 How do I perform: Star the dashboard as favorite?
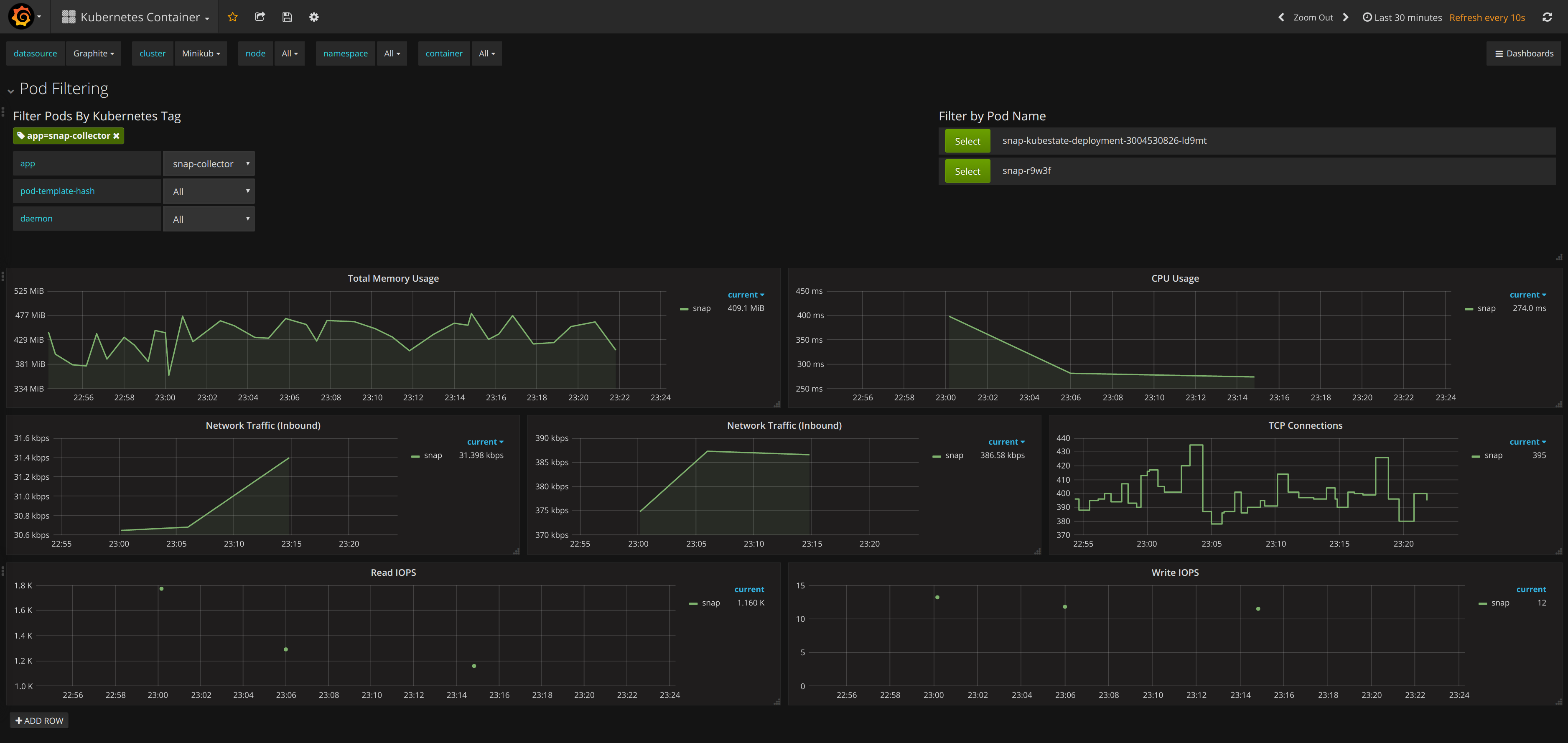pos(232,17)
